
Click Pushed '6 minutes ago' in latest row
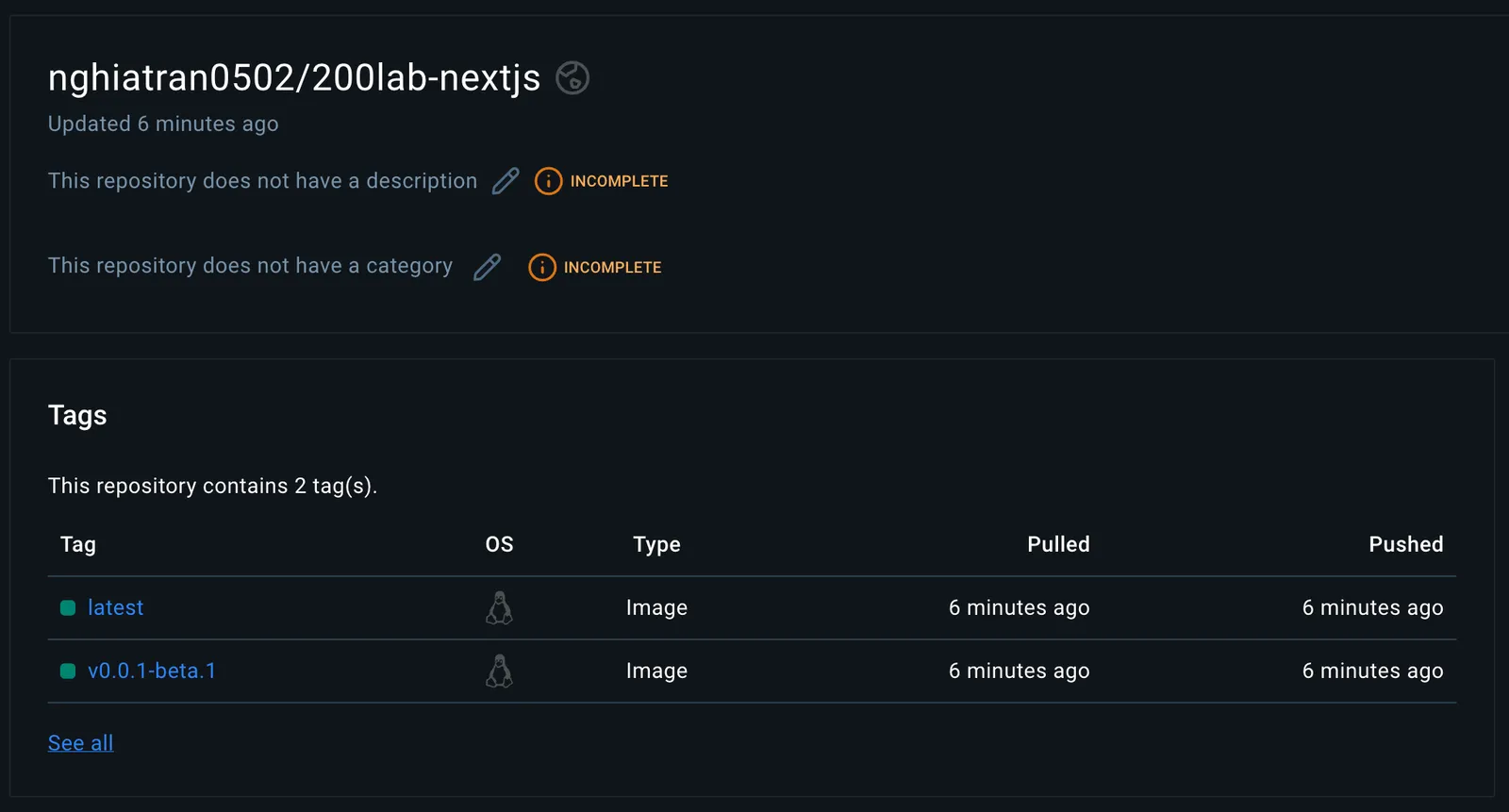pos(1373,607)
